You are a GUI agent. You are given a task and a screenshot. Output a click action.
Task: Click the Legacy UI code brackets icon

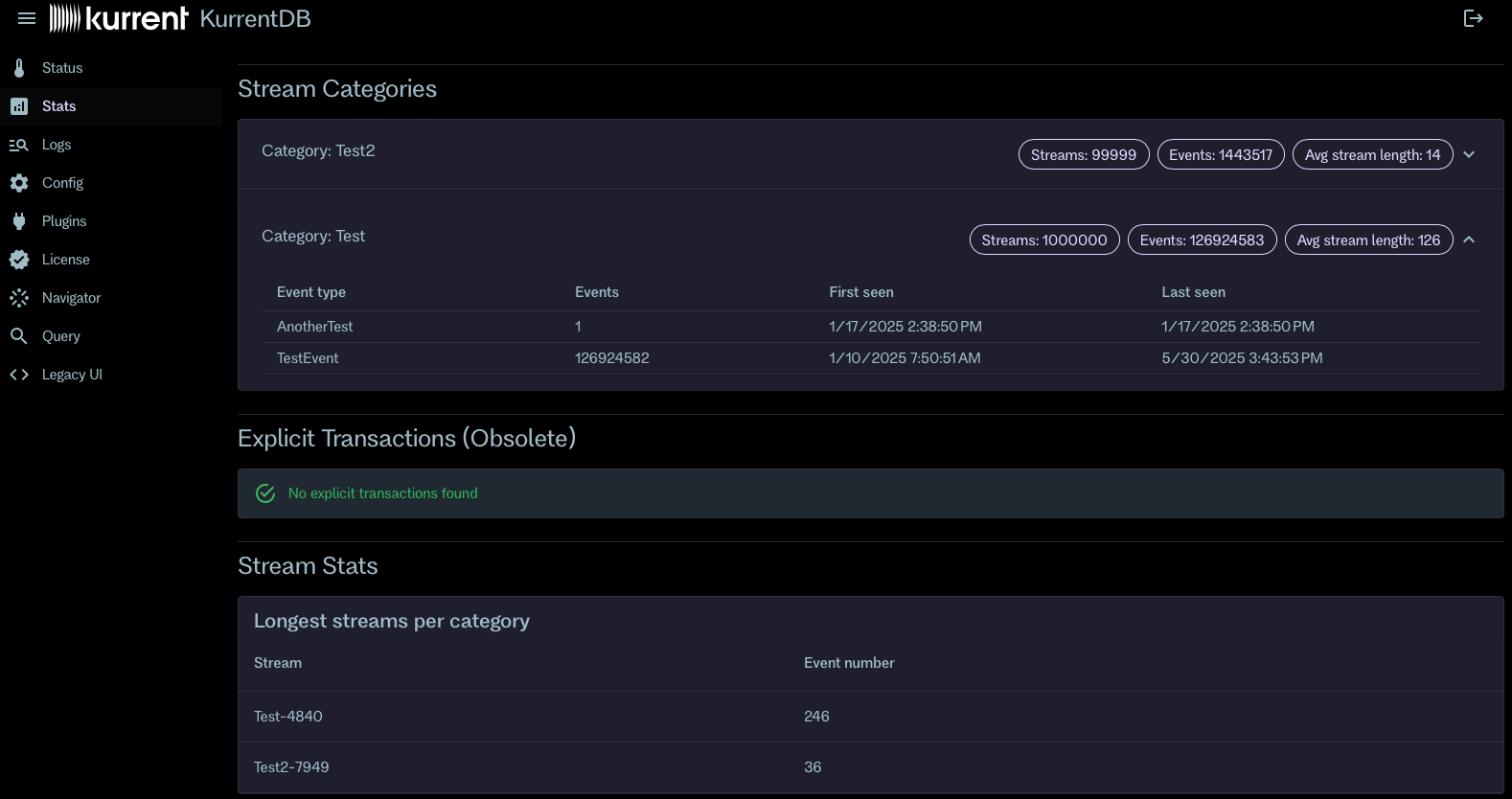pos(19,375)
